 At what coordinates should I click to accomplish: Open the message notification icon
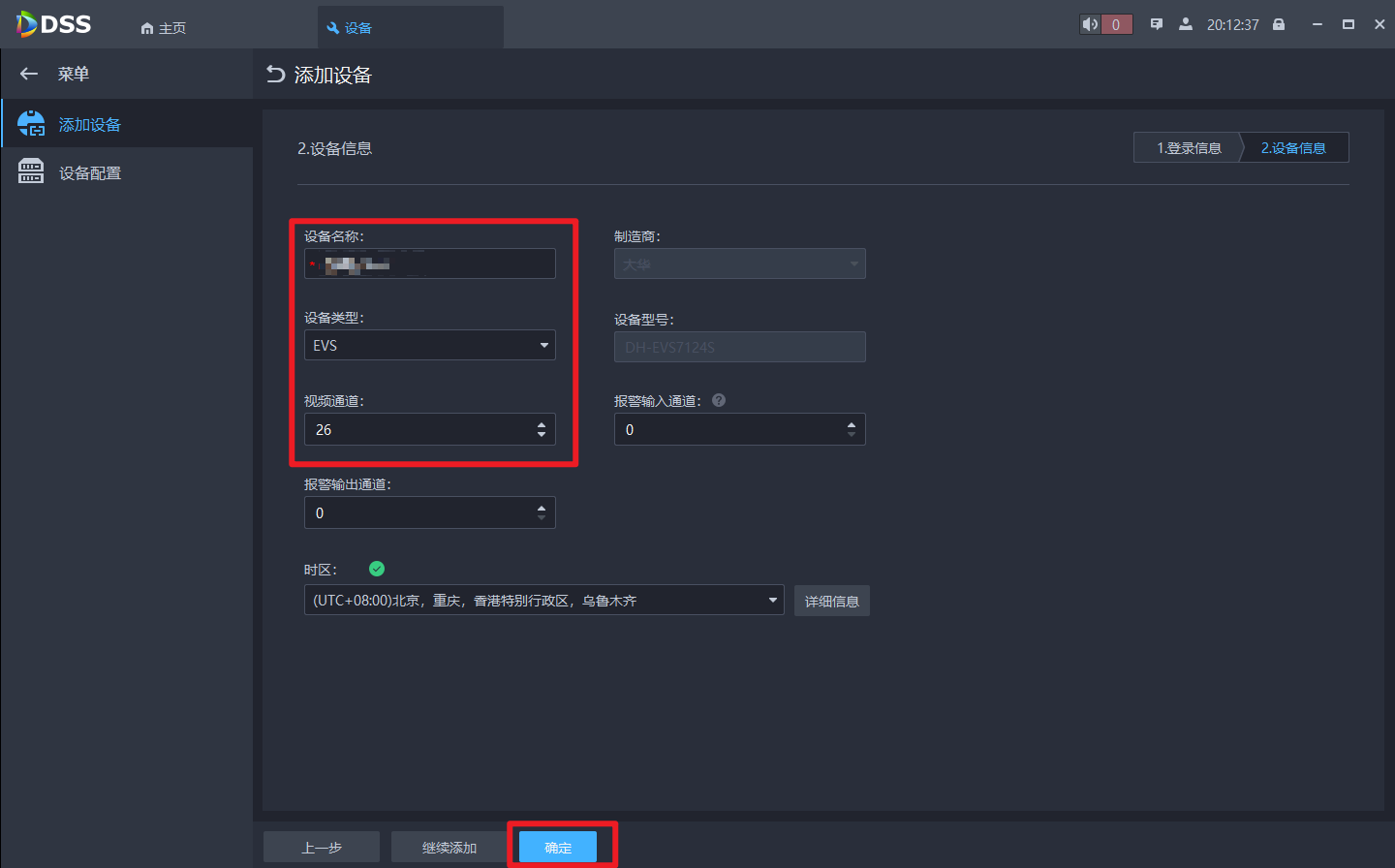click(x=1156, y=24)
